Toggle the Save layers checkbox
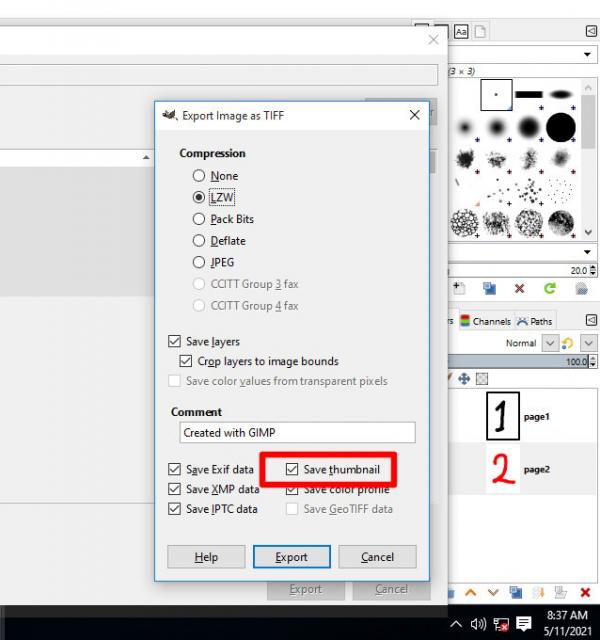 [x=204, y=341]
